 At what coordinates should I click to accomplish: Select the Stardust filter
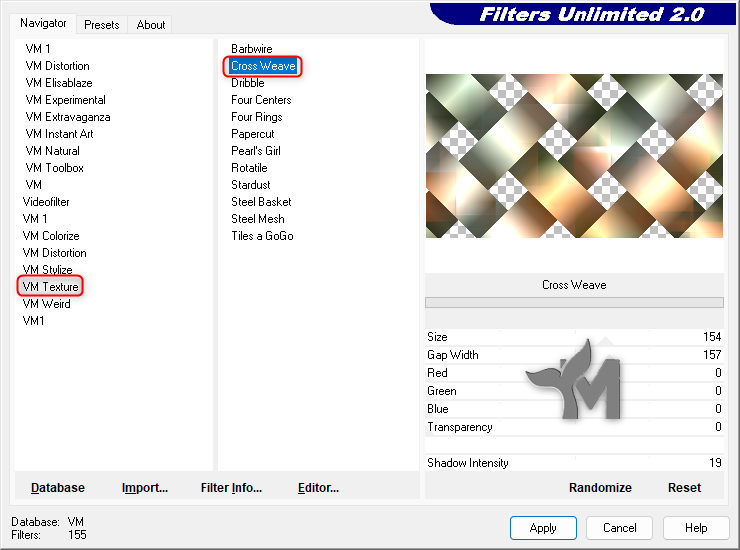coord(251,185)
